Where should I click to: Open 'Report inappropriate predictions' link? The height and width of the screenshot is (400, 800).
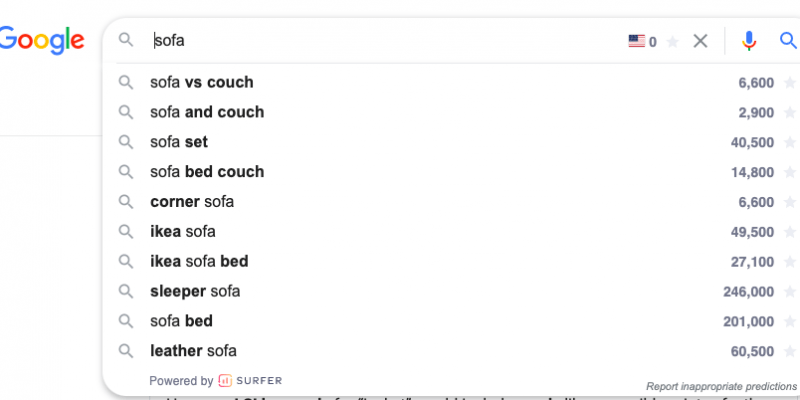[718, 386]
